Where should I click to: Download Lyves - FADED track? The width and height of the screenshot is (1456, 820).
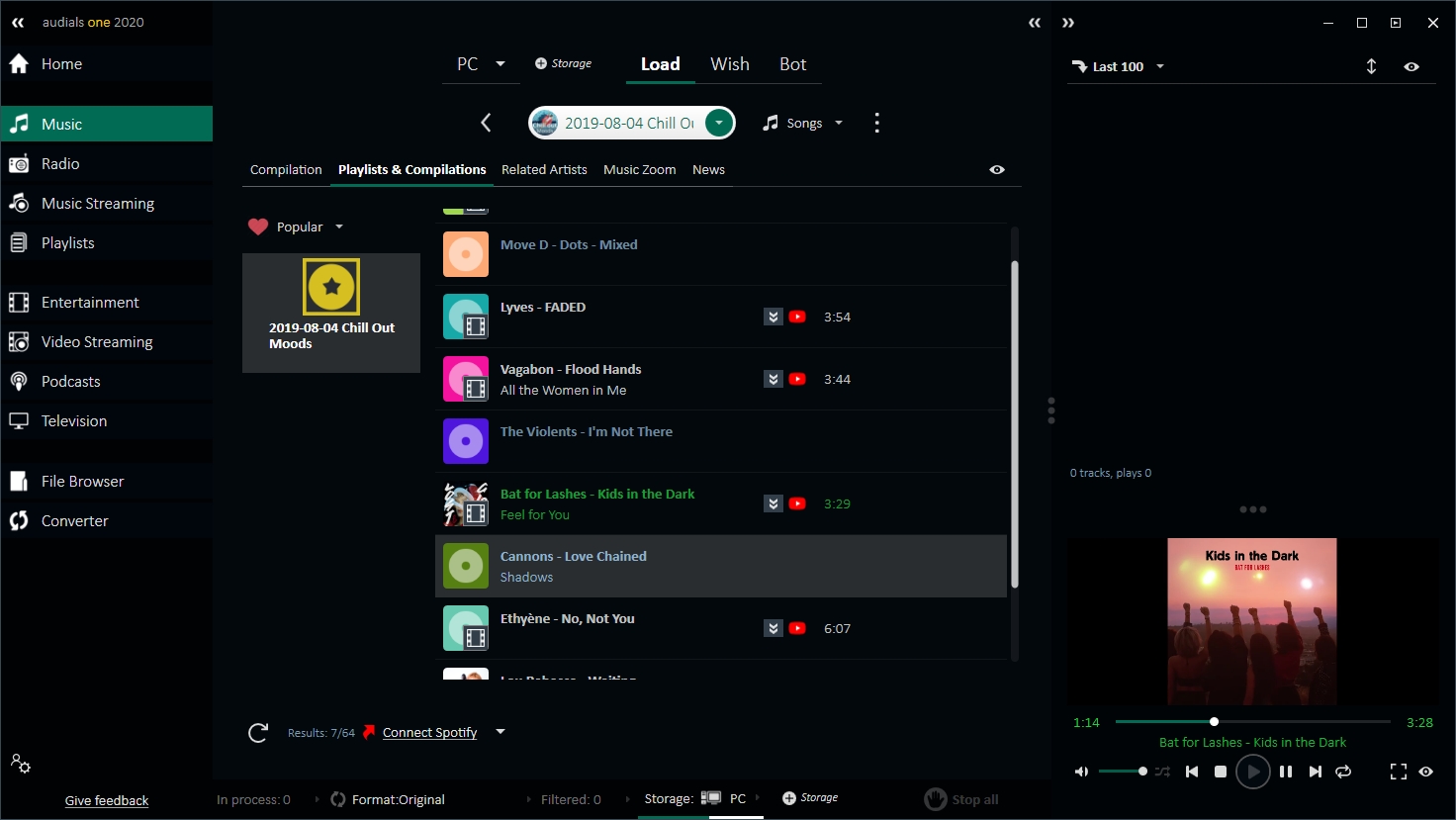click(x=773, y=317)
